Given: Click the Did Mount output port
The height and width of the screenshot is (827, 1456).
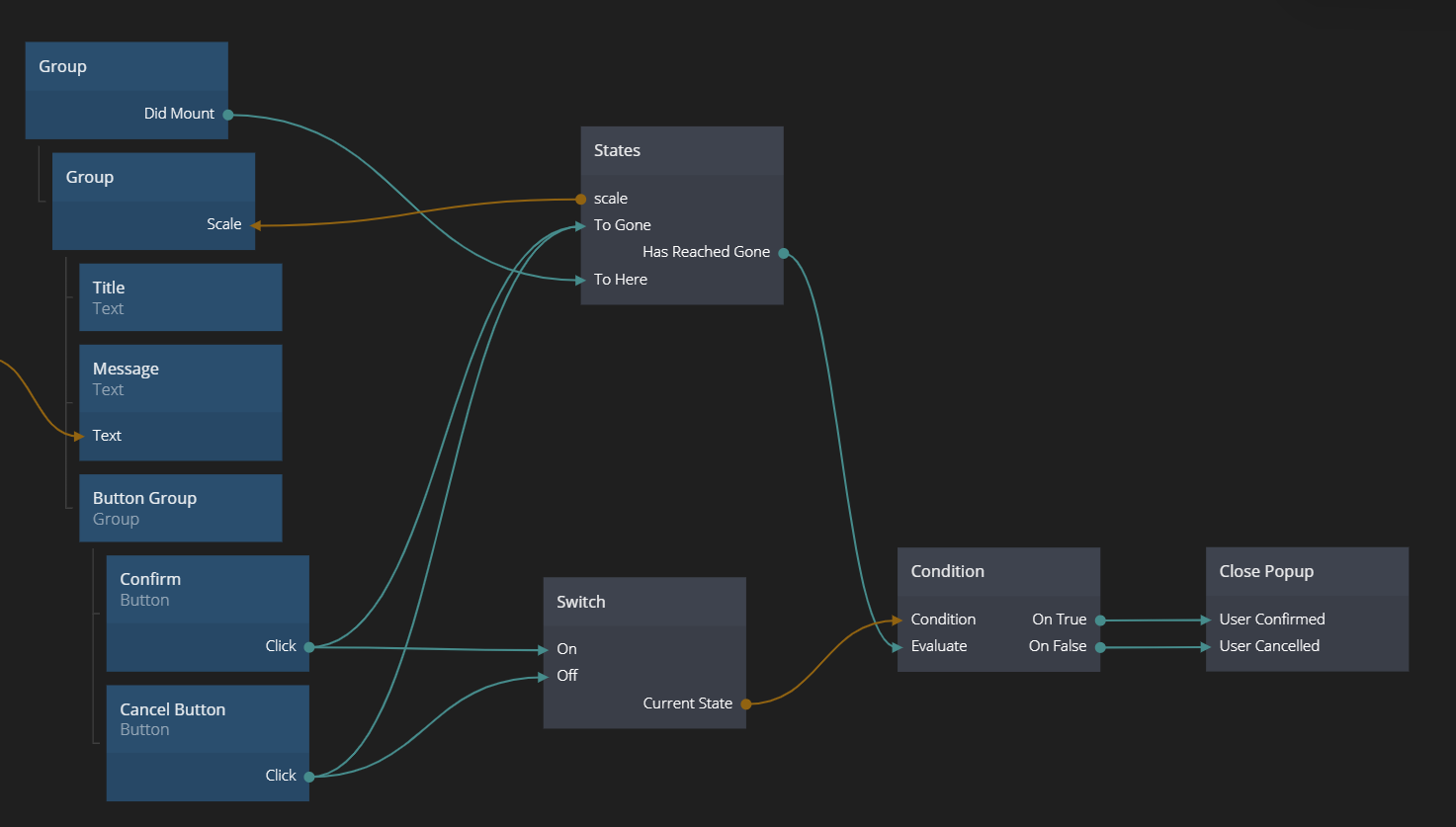Looking at the screenshot, I should click(x=227, y=115).
